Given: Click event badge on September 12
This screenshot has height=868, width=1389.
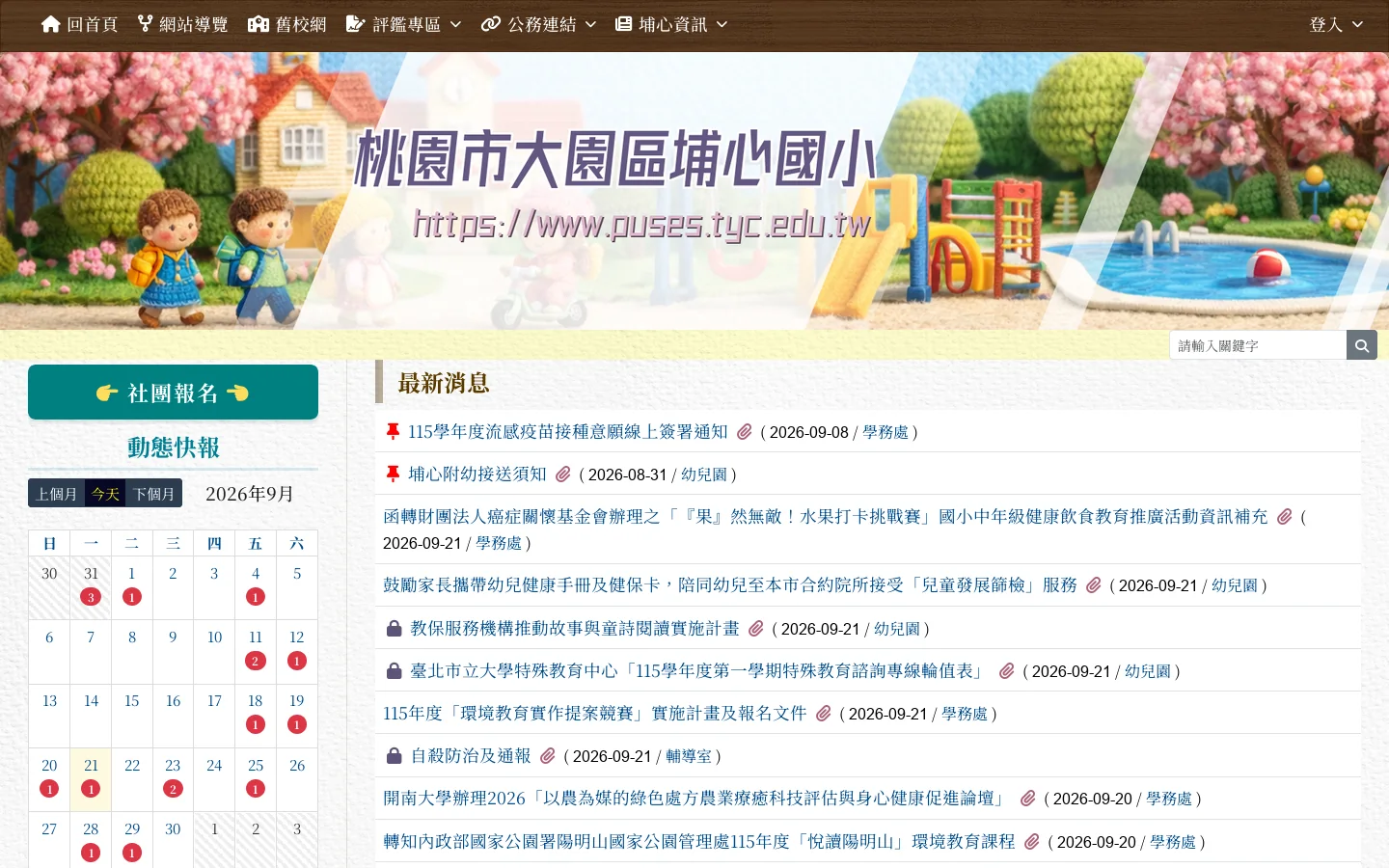Looking at the screenshot, I should [x=297, y=661].
